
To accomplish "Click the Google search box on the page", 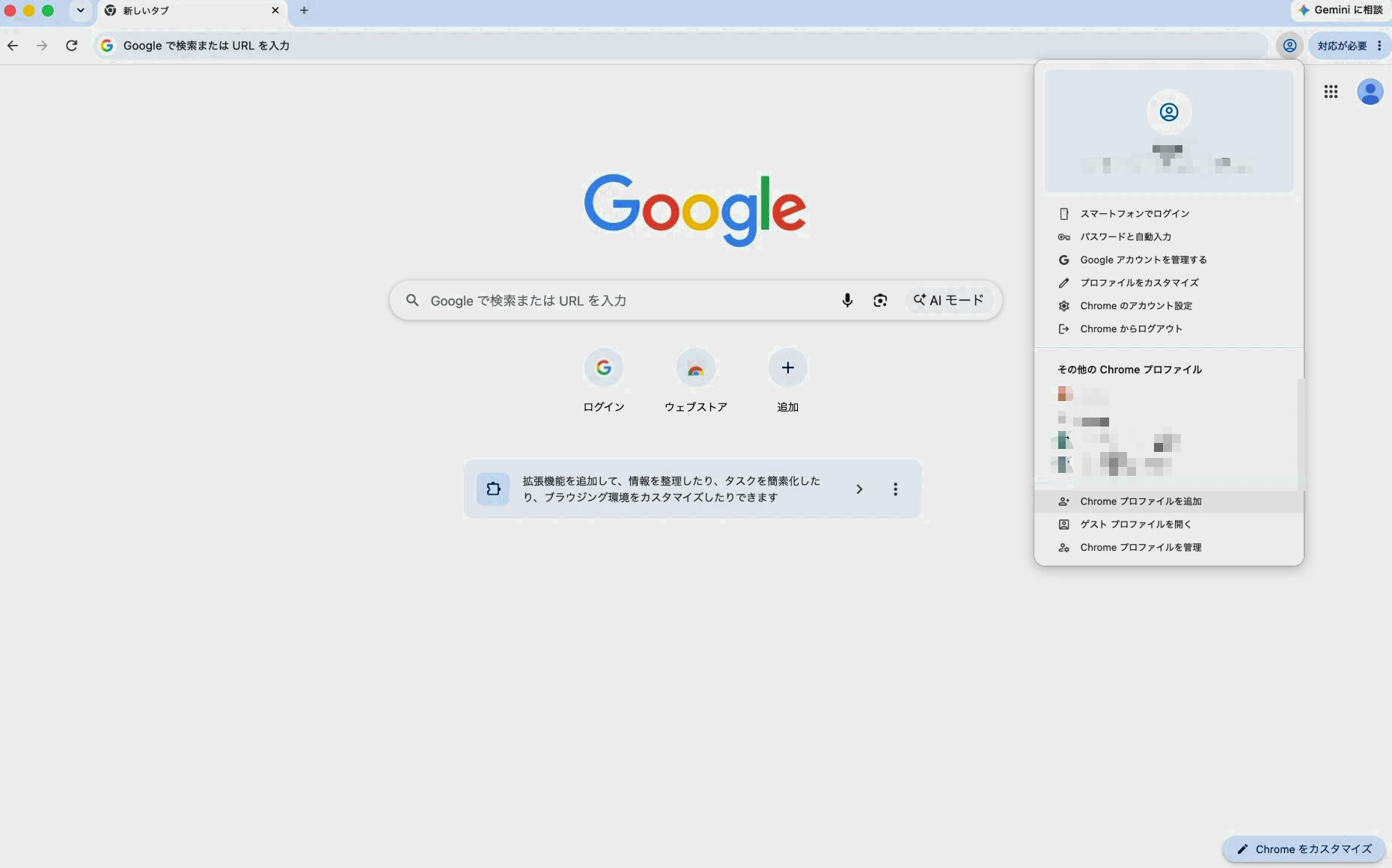I will [695, 300].
